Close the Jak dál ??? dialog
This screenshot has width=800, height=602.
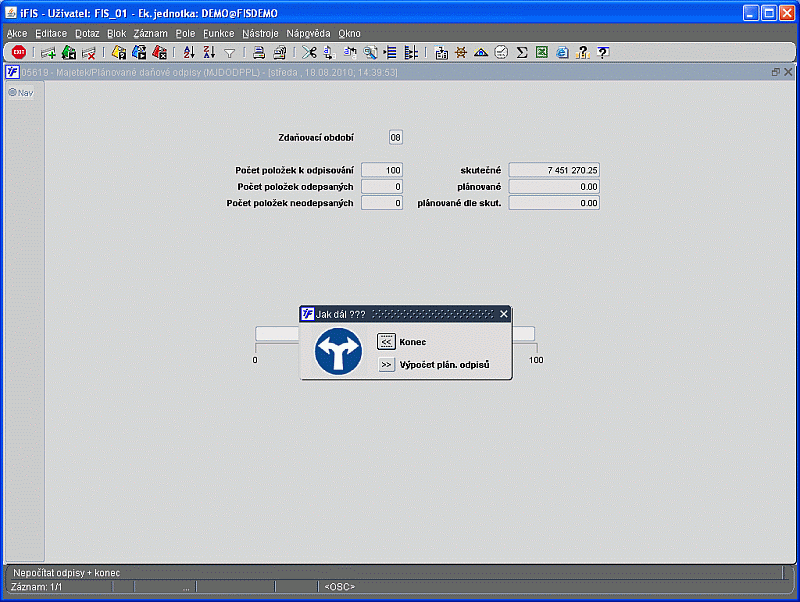click(504, 314)
